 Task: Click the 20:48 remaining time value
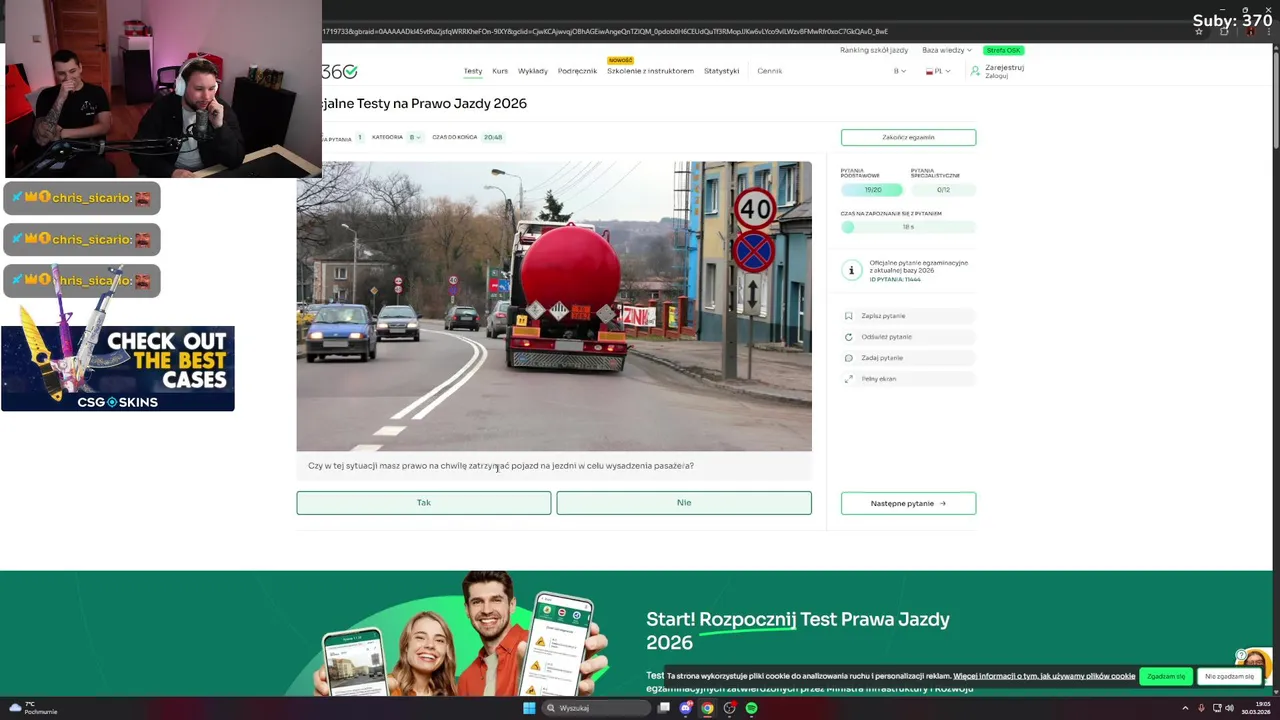point(493,137)
